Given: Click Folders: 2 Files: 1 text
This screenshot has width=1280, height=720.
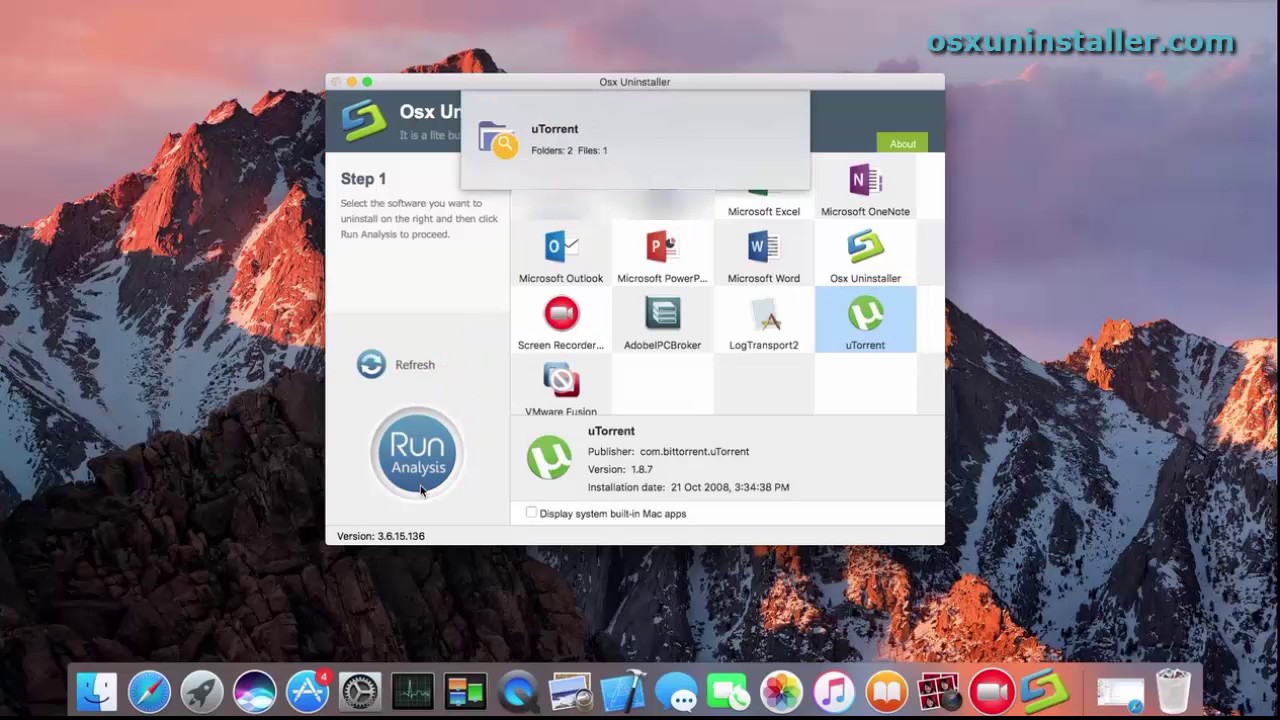Looking at the screenshot, I should coord(569,150).
